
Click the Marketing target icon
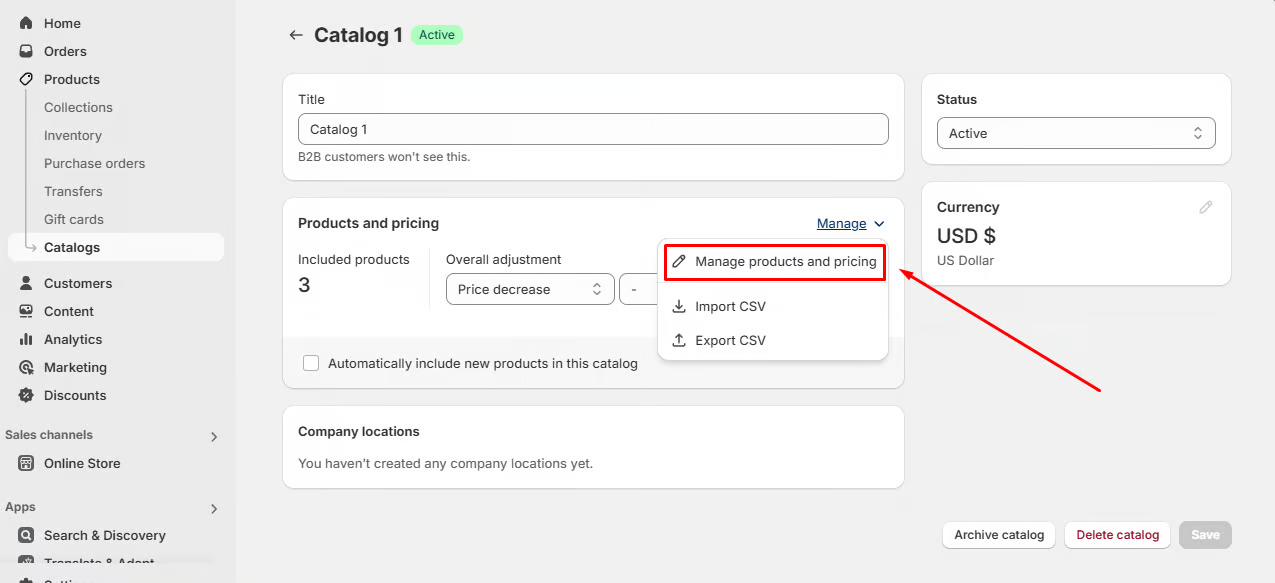[26, 367]
